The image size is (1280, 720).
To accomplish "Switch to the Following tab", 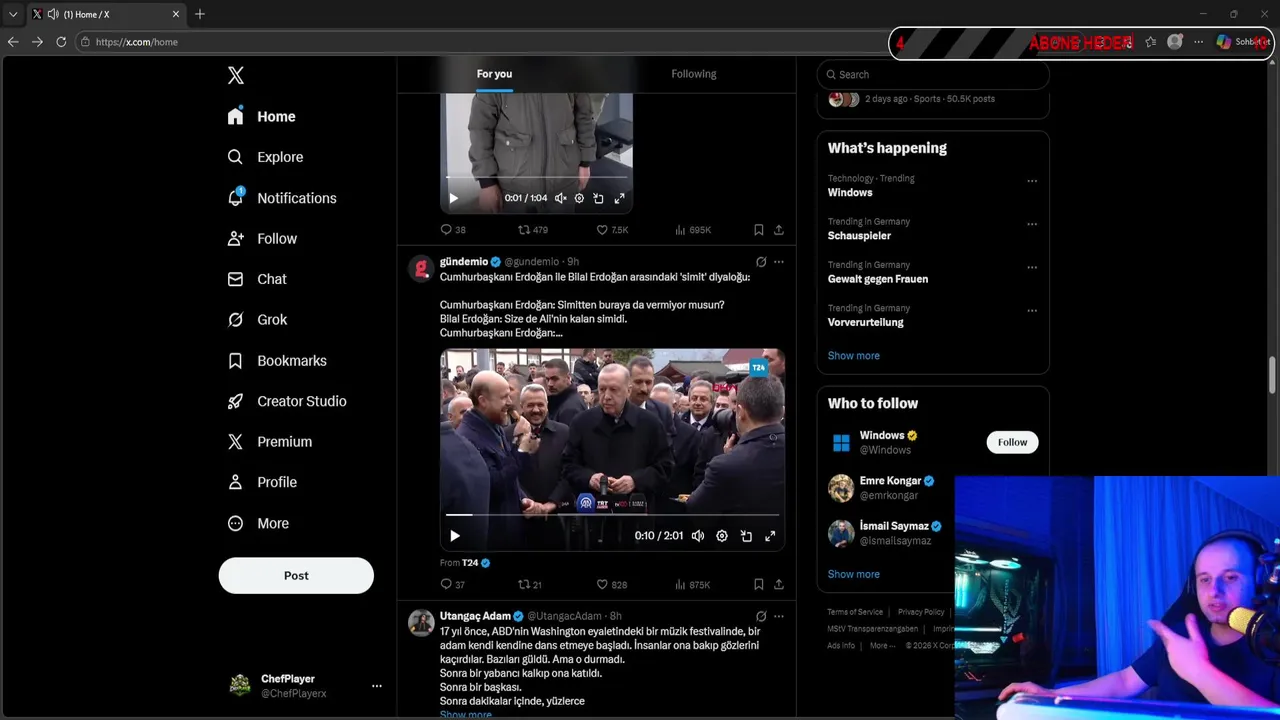I will click(x=693, y=74).
